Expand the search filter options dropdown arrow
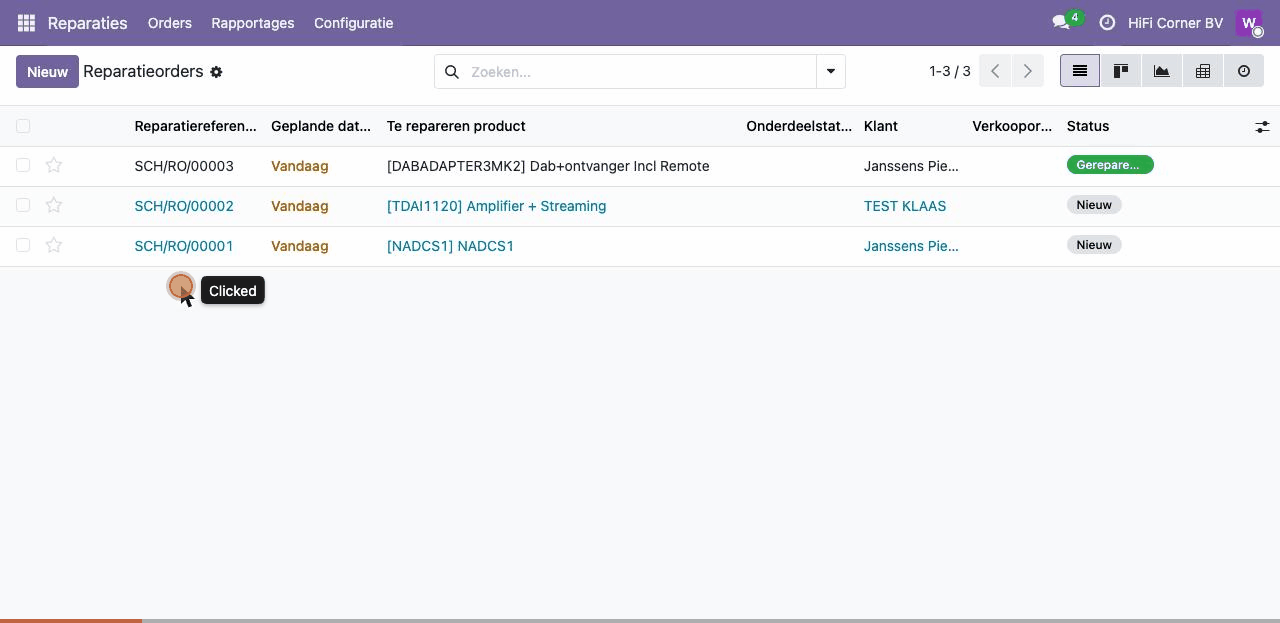The height and width of the screenshot is (623, 1280). [831, 72]
